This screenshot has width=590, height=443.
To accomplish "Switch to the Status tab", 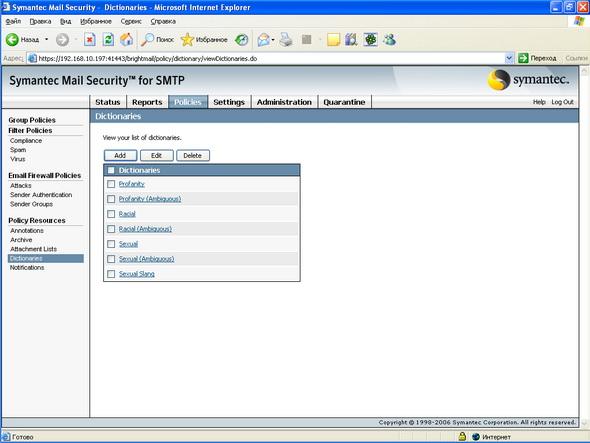I will (x=108, y=102).
